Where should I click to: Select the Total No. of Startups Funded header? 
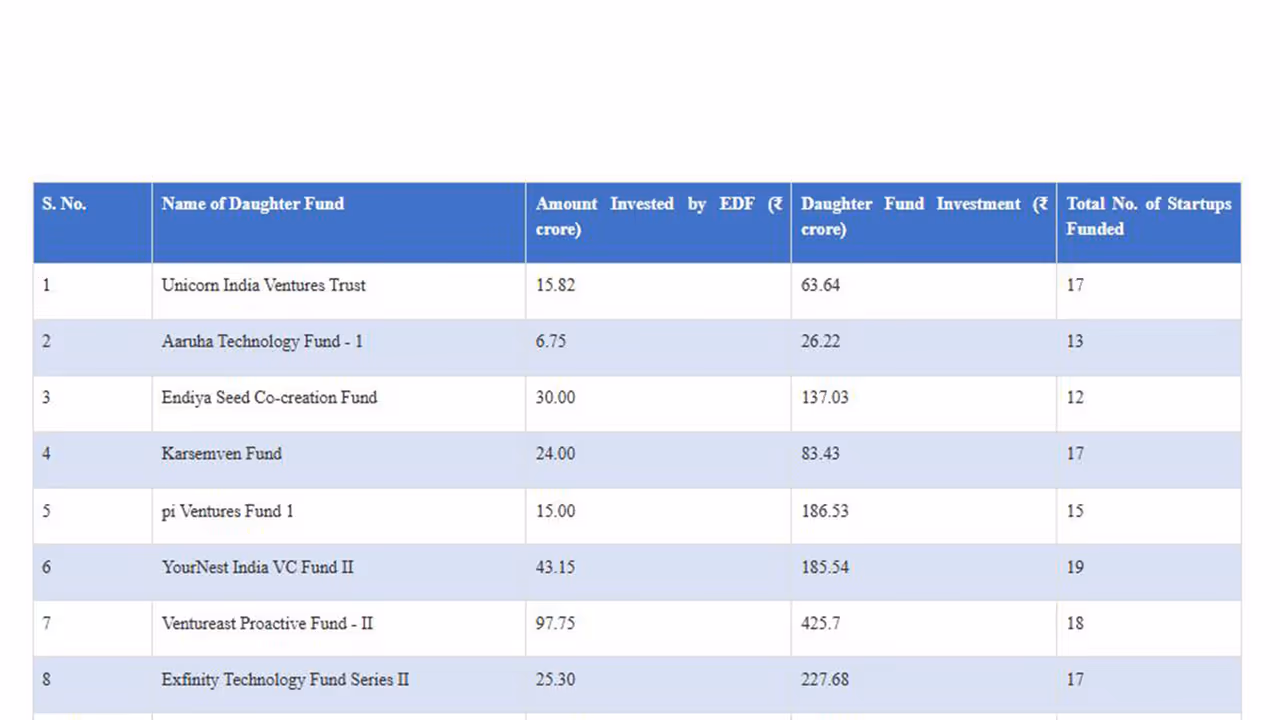coord(1148,216)
